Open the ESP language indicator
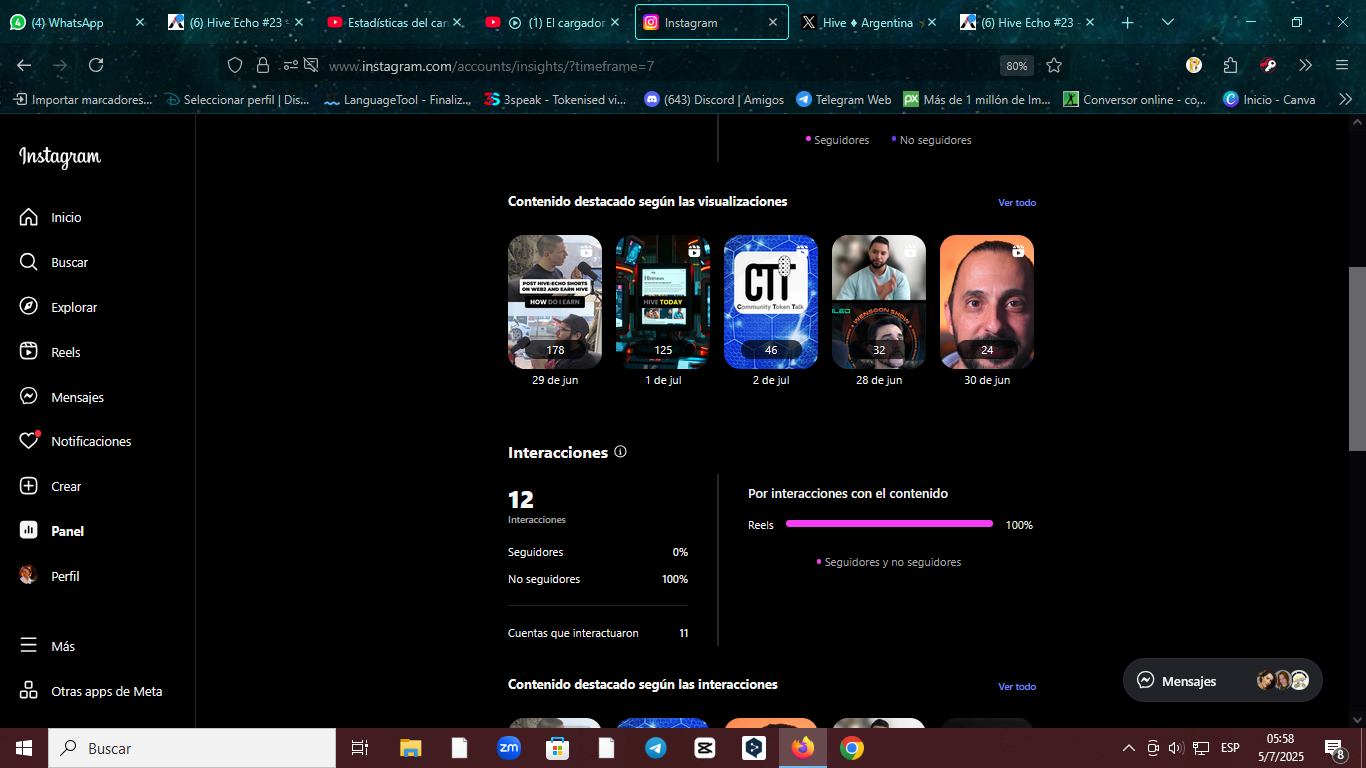This screenshot has height=768, width=1366. [1230, 748]
